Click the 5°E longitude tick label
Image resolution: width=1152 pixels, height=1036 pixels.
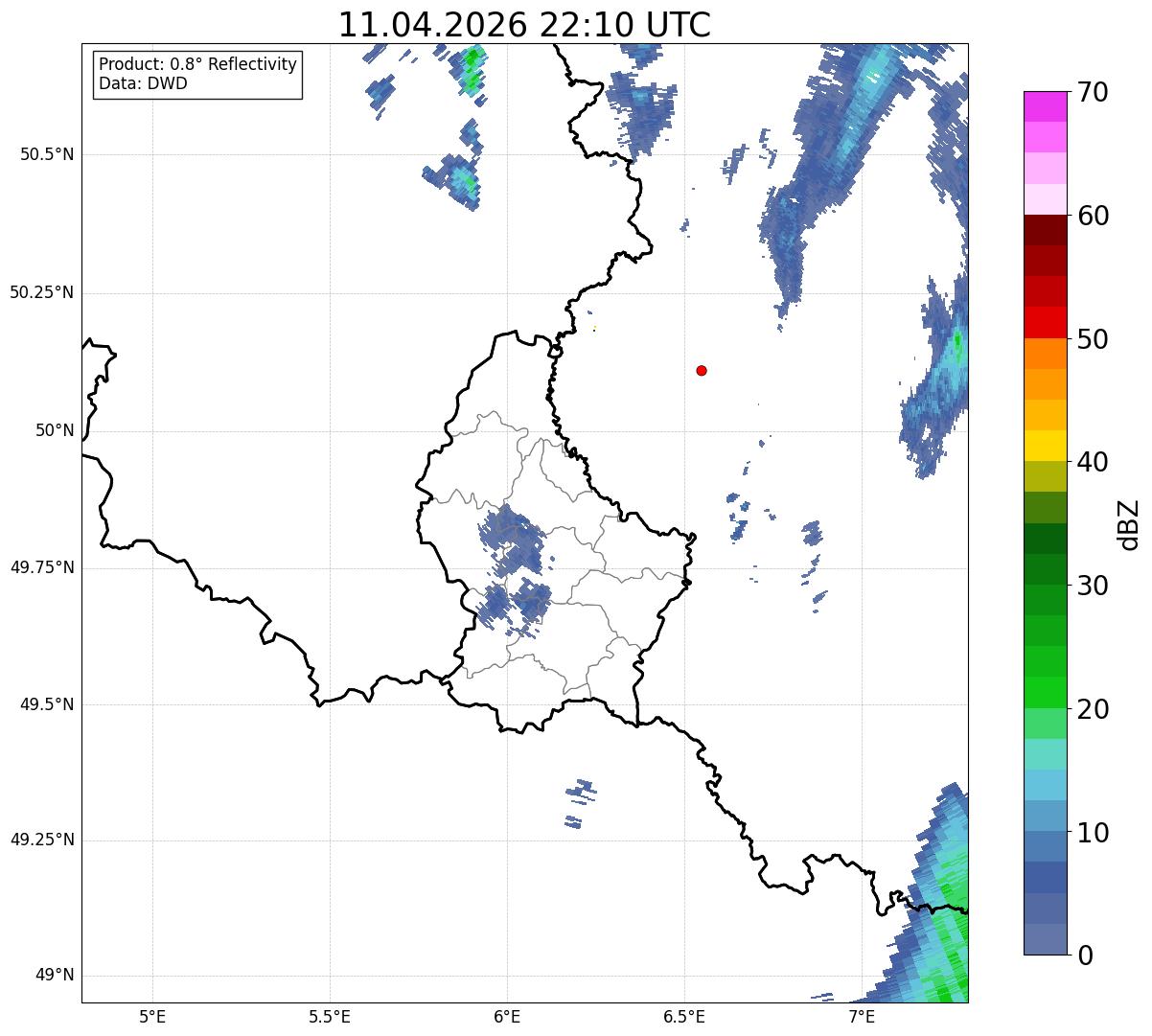tap(152, 1016)
